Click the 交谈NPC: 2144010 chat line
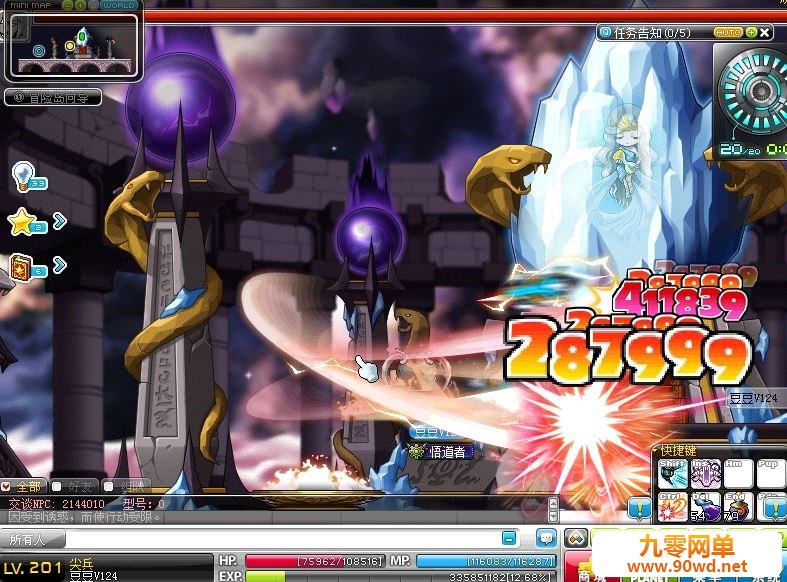The height and width of the screenshot is (582, 787). (86, 503)
